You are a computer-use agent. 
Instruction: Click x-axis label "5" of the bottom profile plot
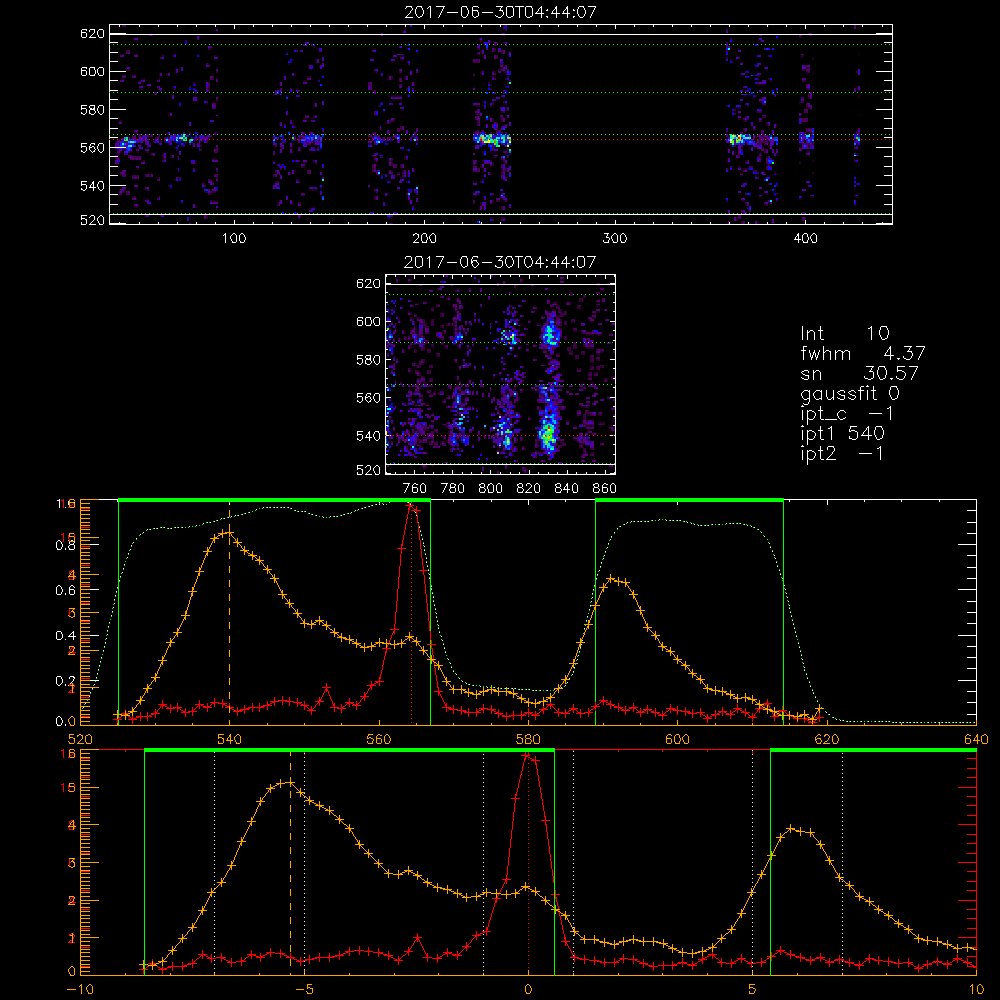753,990
